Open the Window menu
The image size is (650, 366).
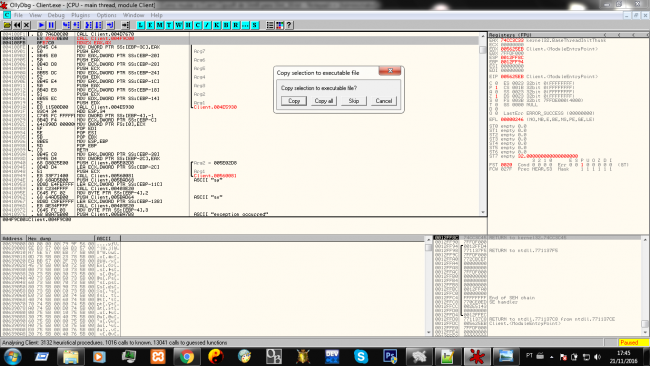(133, 15)
